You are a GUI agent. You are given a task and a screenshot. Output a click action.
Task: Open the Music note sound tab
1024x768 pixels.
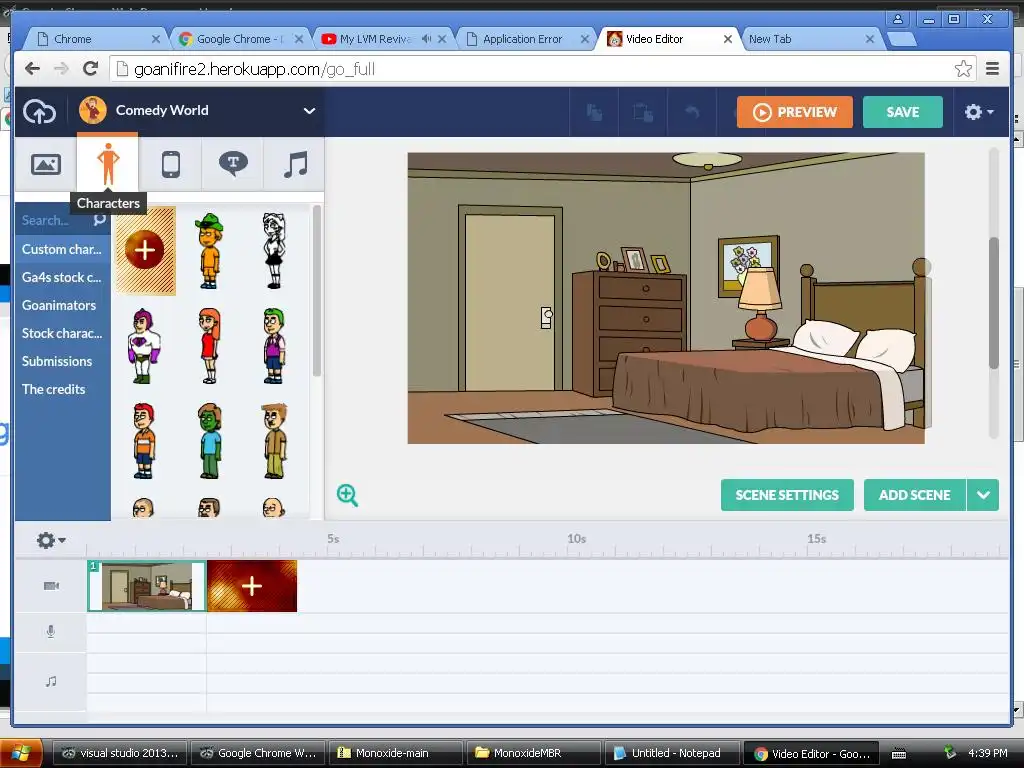(295, 164)
